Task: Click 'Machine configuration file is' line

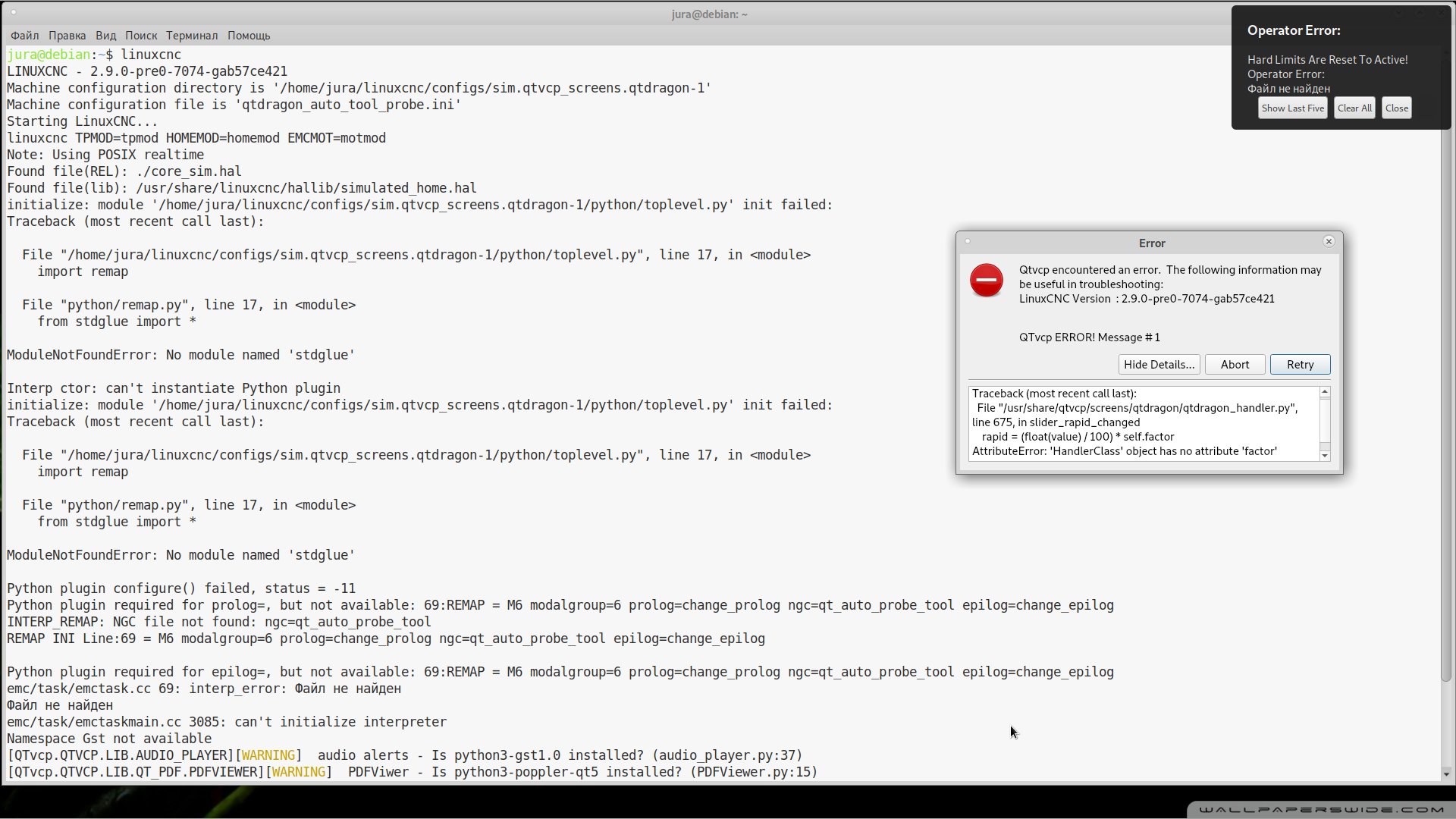Action: 234,105
